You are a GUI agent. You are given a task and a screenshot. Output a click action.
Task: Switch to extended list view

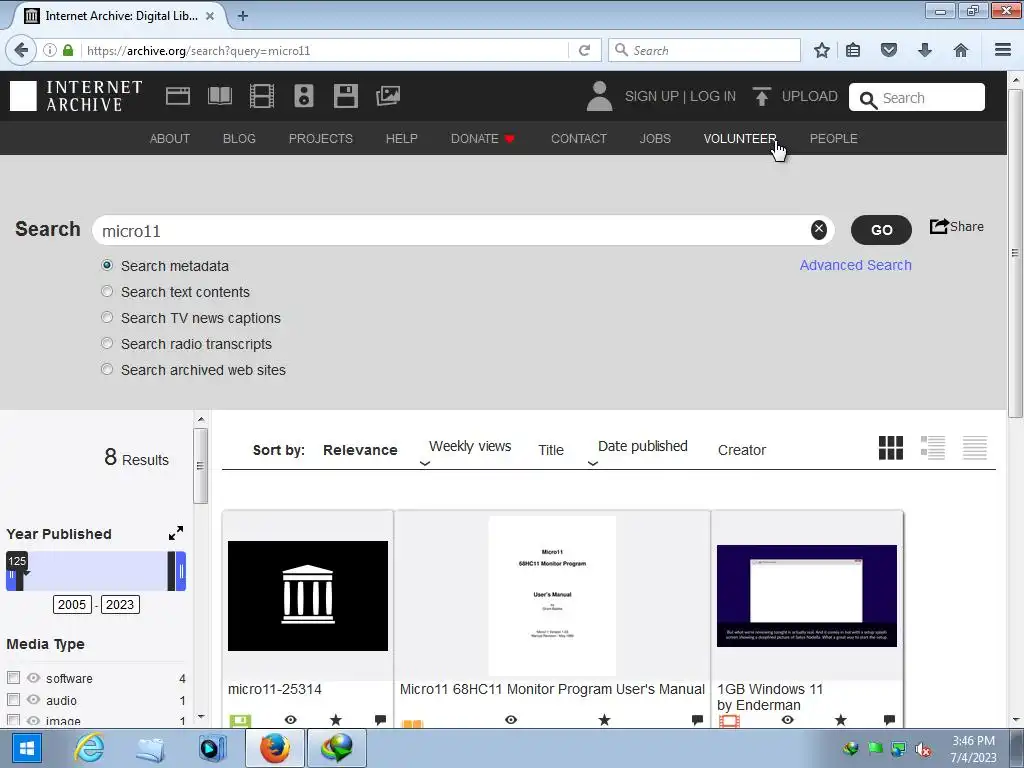[933, 448]
